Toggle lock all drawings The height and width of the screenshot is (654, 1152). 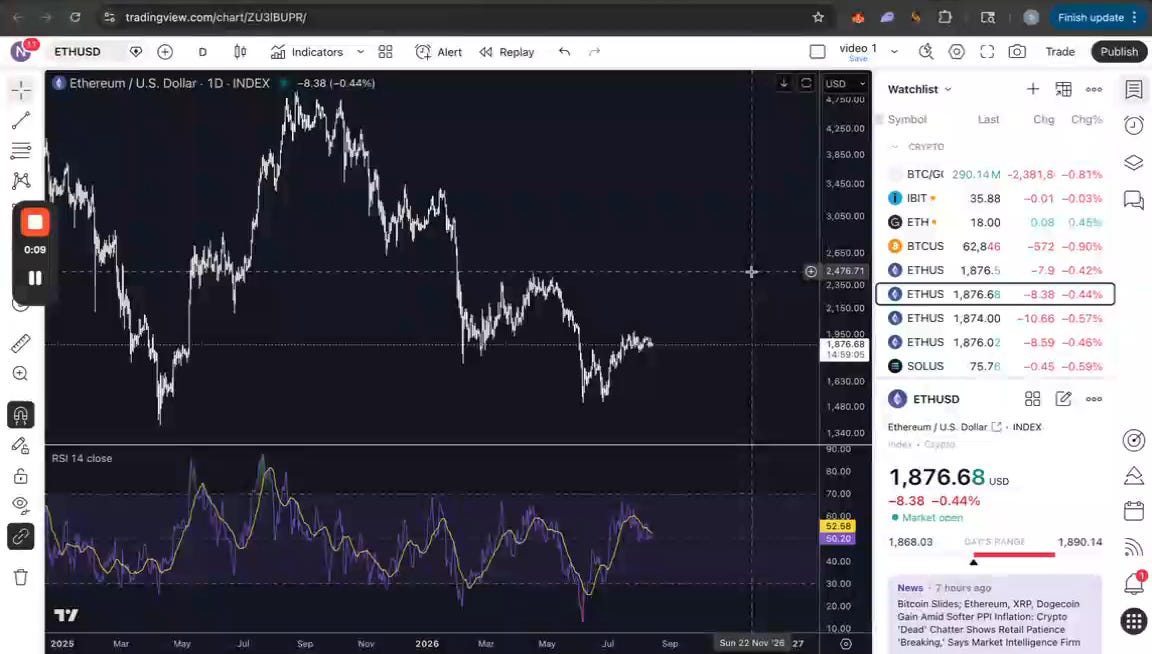coord(21,476)
